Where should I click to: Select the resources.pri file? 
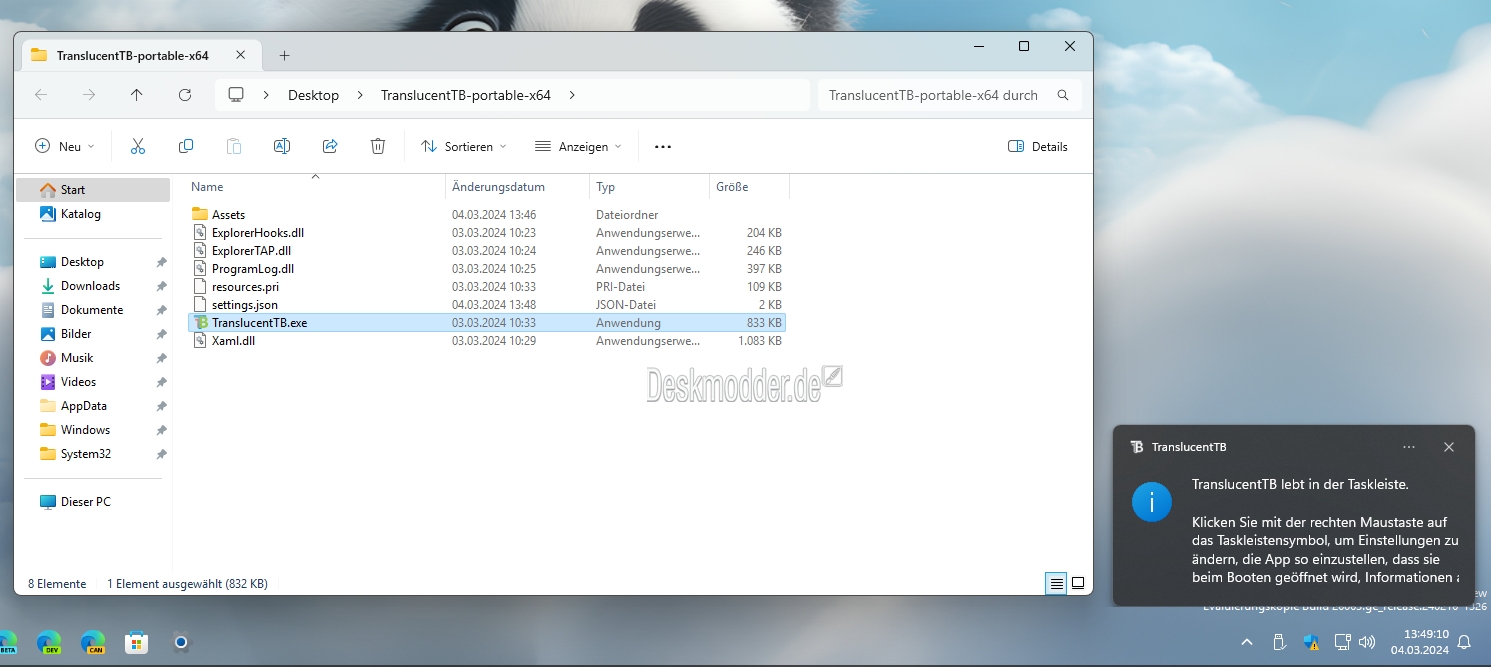coord(487,287)
